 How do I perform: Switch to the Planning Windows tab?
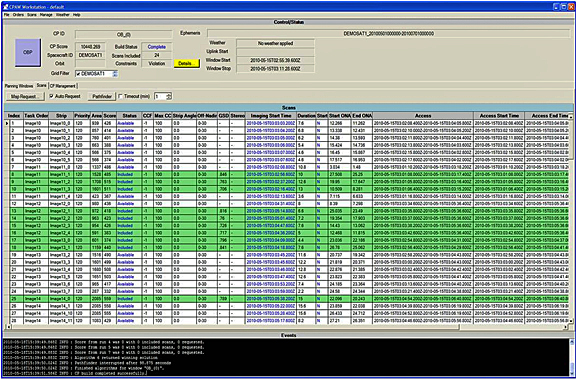click(x=19, y=86)
